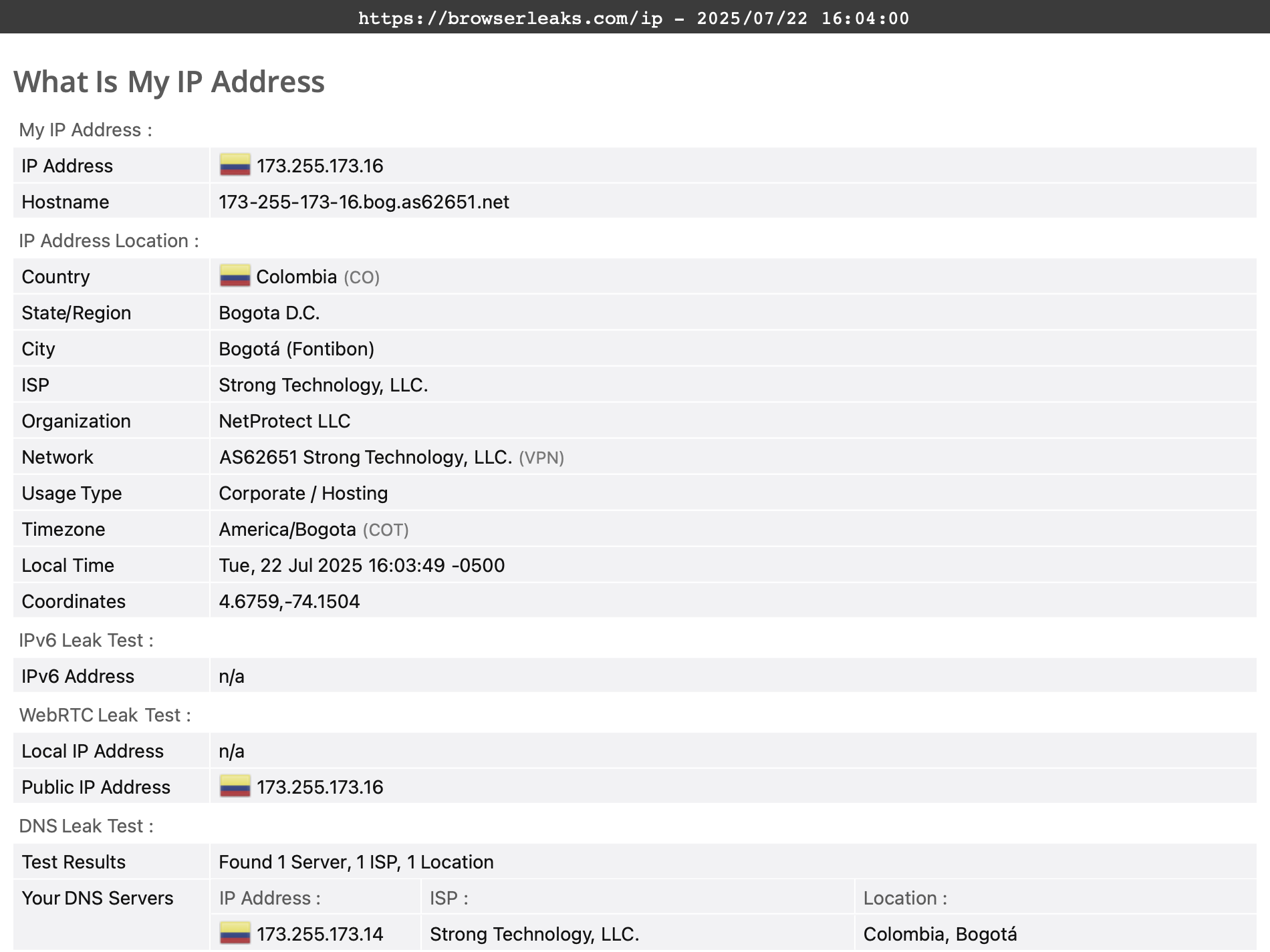1270x952 pixels.
Task: Click the Bogota D.C. state value
Action: click(x=269, y=313)
